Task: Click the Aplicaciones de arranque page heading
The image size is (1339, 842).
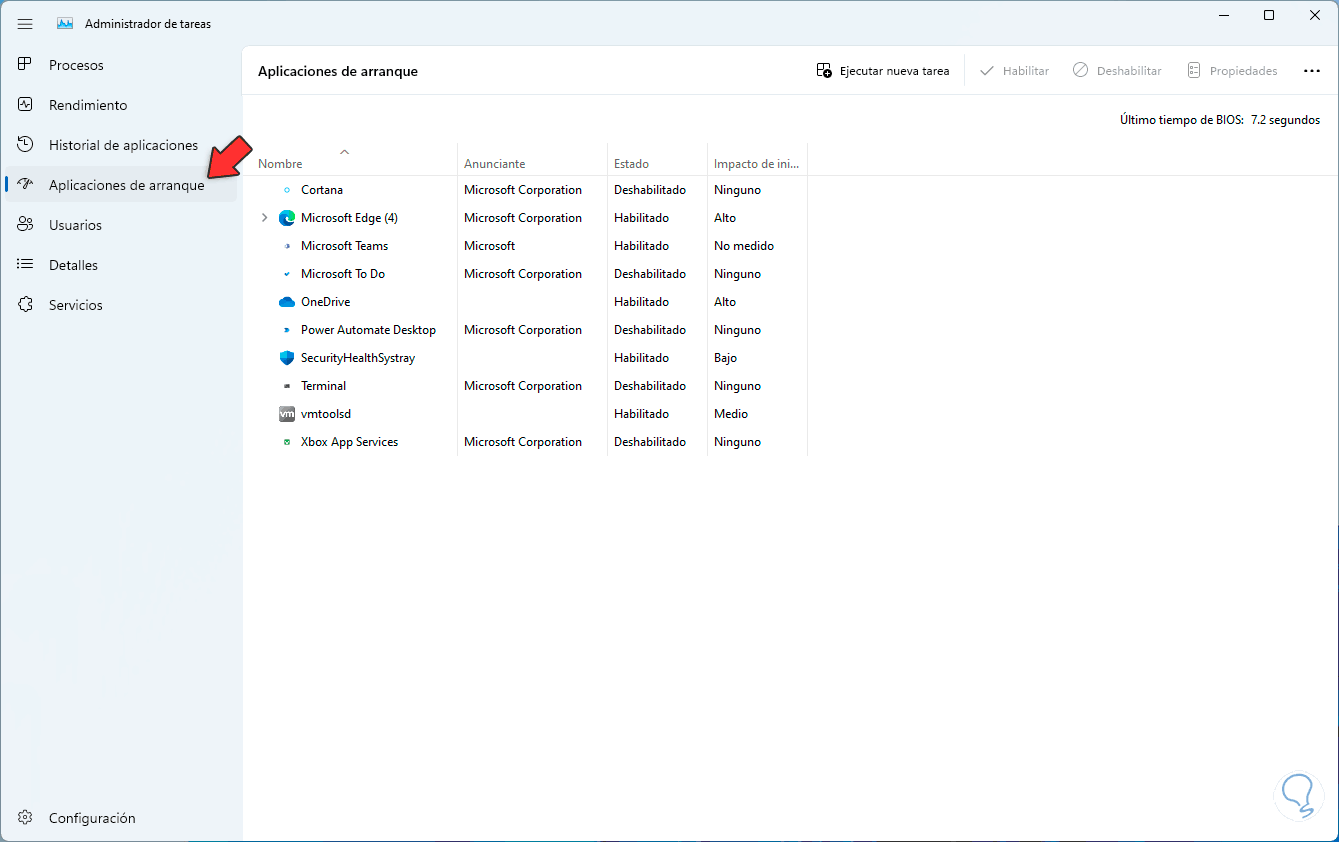Action: [338, 71]
